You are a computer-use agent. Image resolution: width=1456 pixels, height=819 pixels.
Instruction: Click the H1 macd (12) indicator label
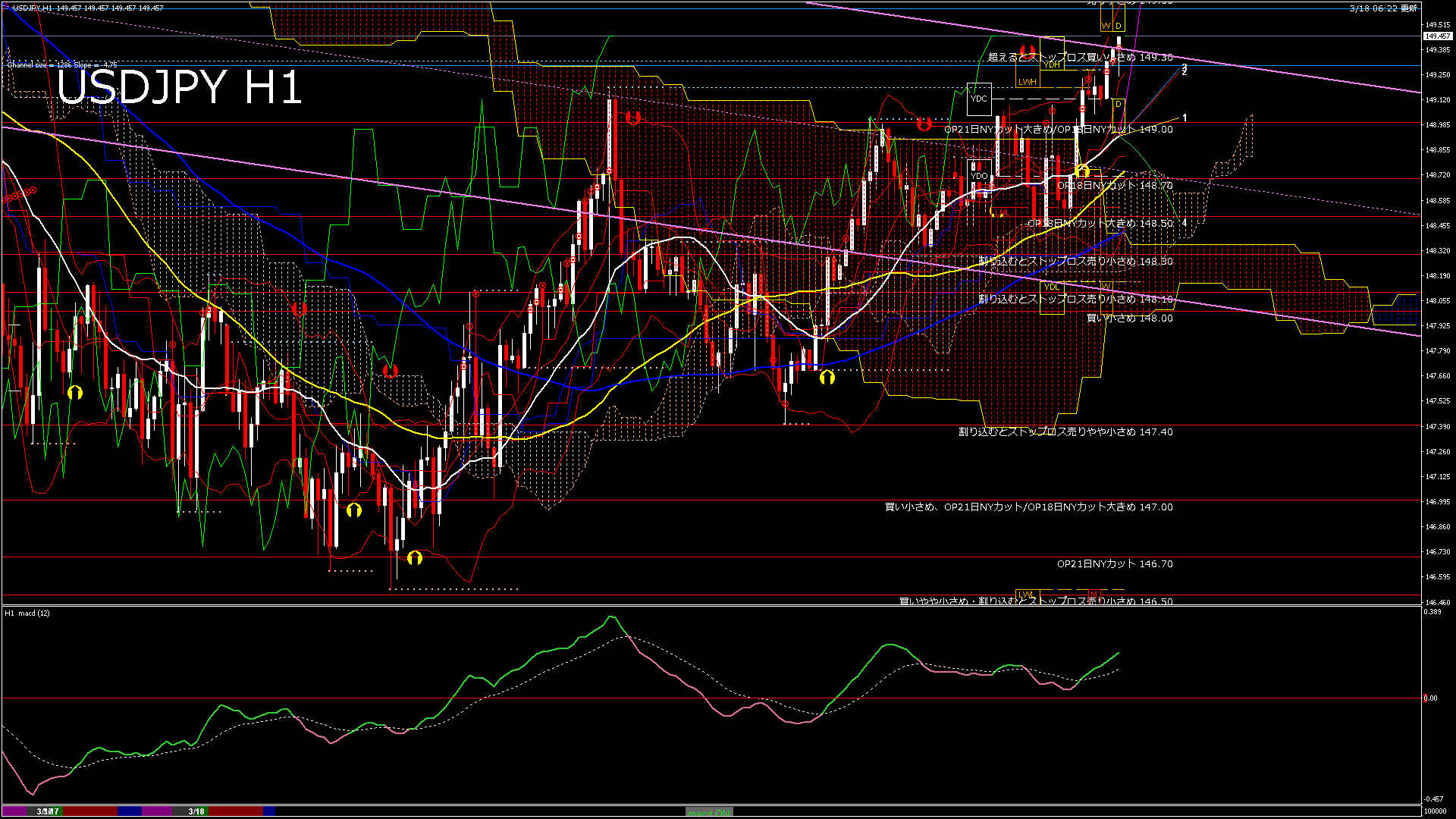point(28,613)
